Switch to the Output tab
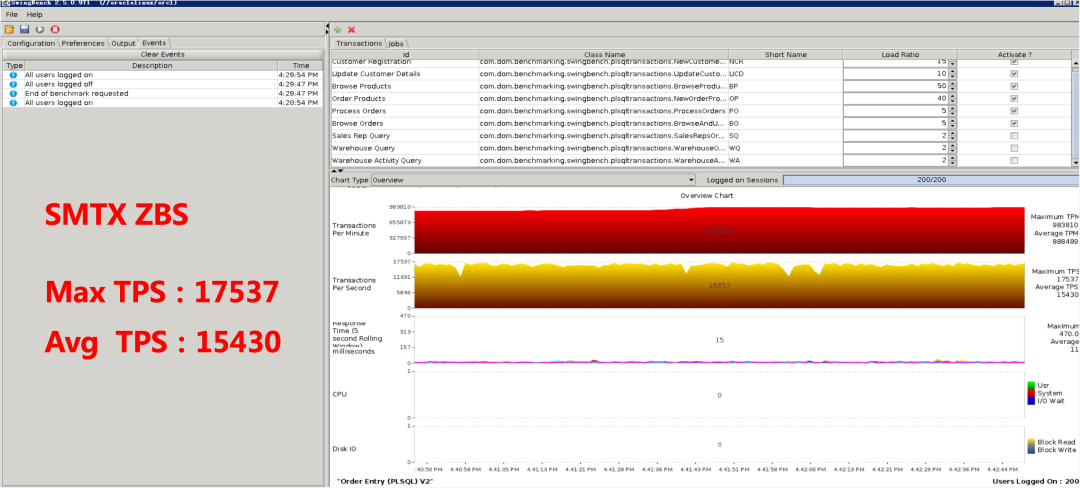Viewport: 1080px width, 488px height. (x=123, y=43)
